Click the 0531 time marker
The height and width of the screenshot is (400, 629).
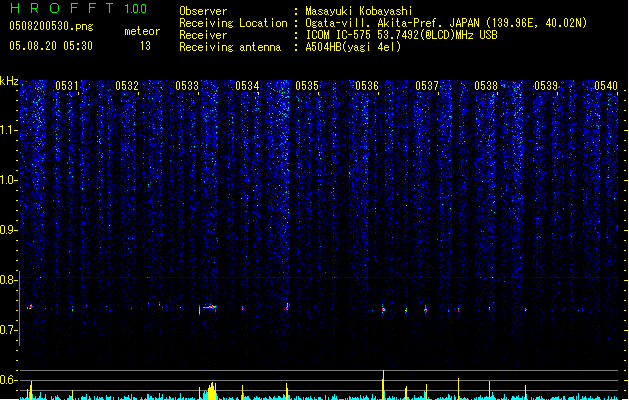pyautogui.click(x=67, y=86)
